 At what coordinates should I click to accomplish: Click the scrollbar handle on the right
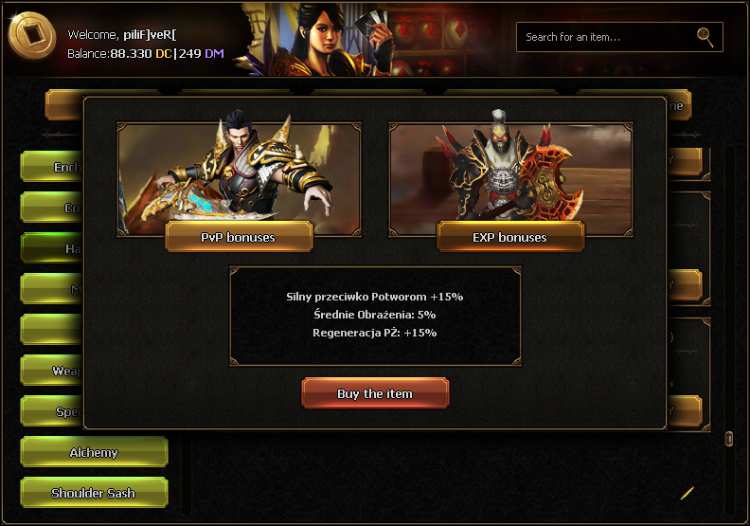729,438
